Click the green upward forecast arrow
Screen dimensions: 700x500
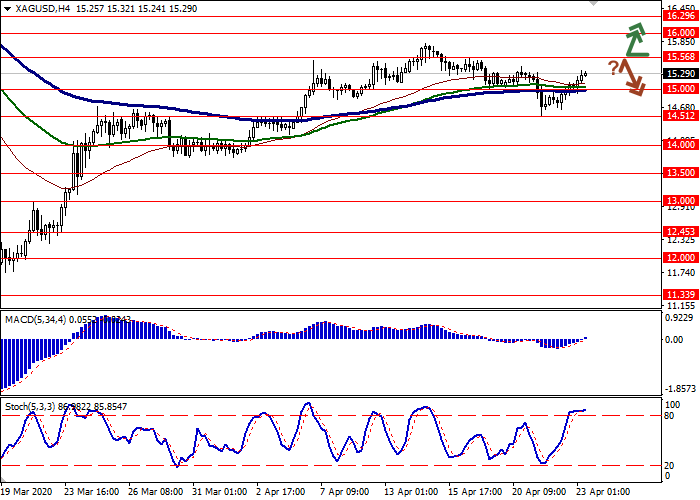pos(635,39)
